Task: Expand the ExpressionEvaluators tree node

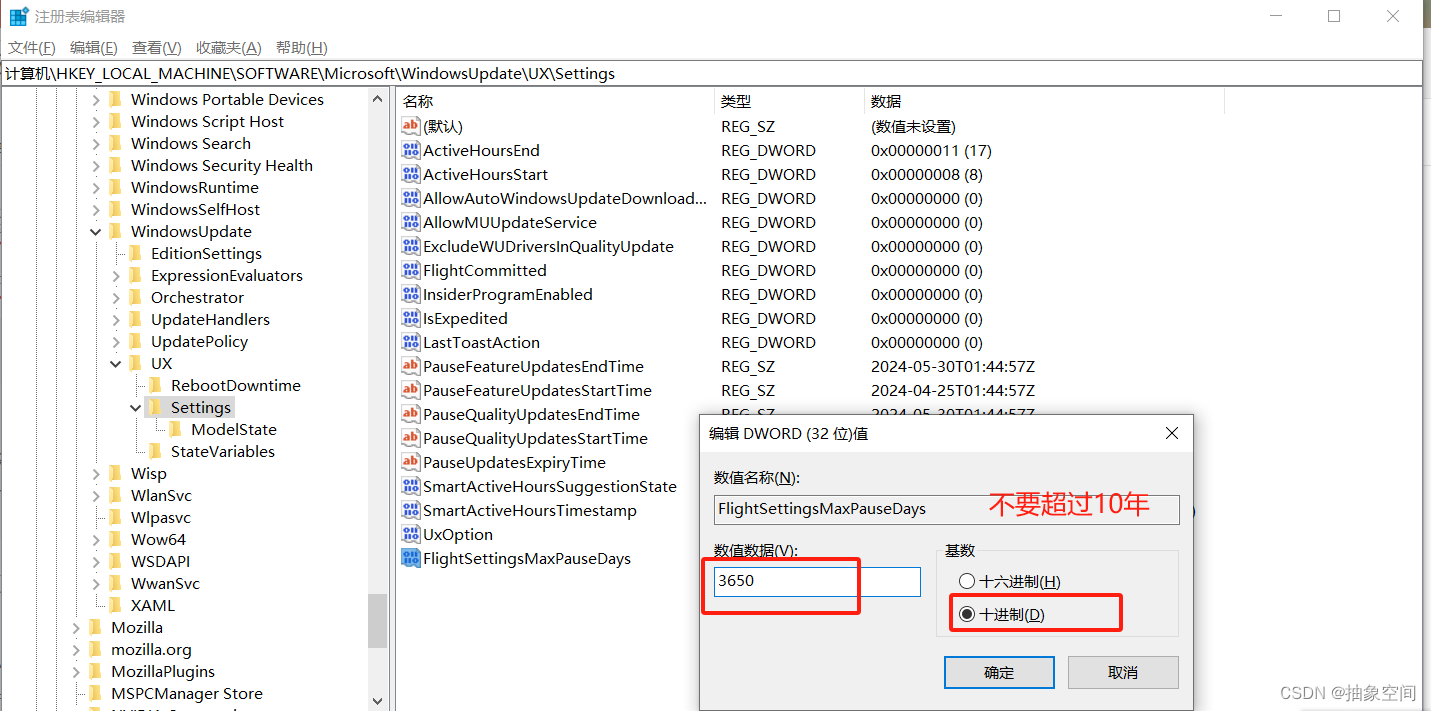Action: (x=116, y=275)
